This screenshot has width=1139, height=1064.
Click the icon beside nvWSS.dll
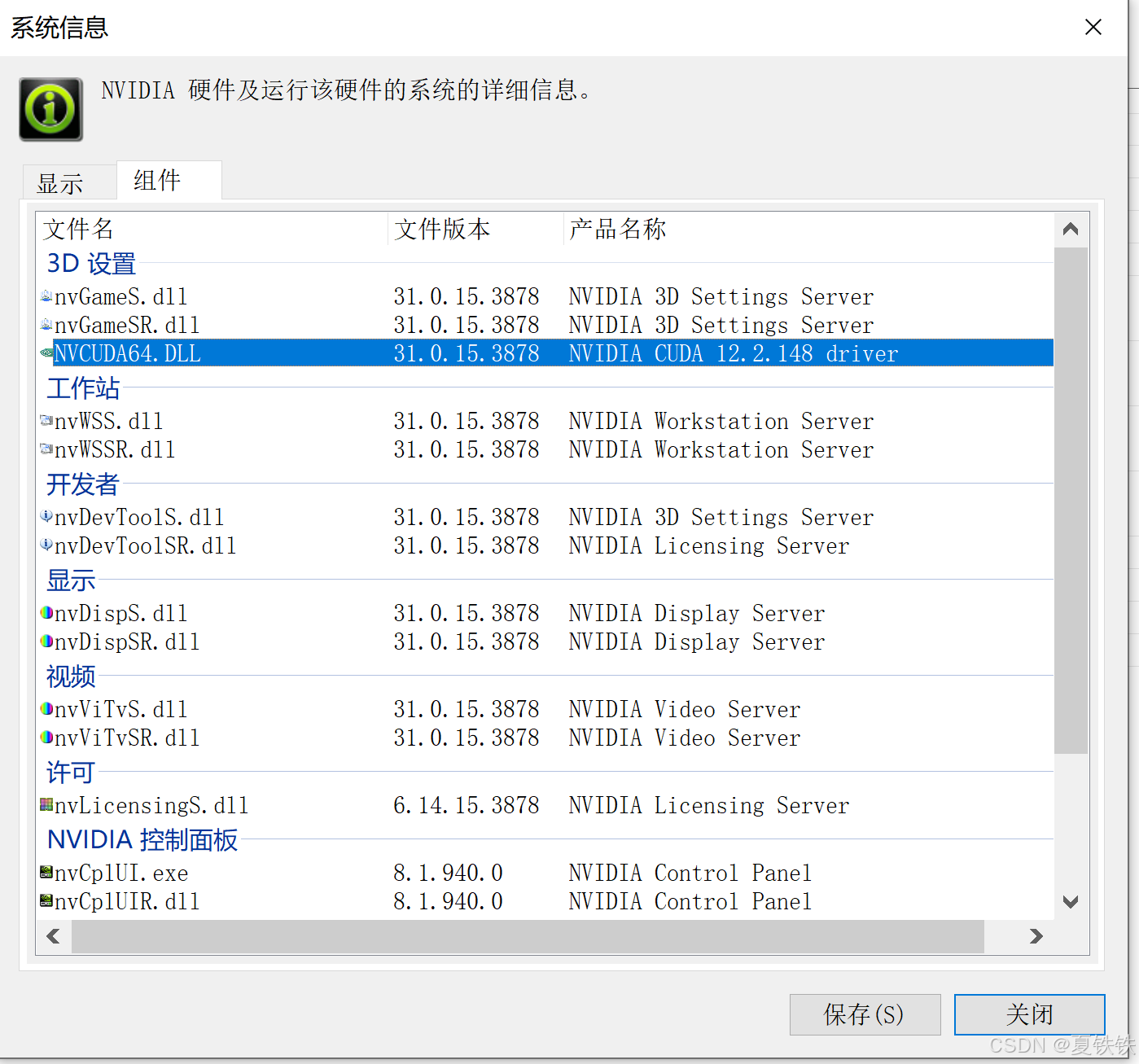(x=46, y=421)
